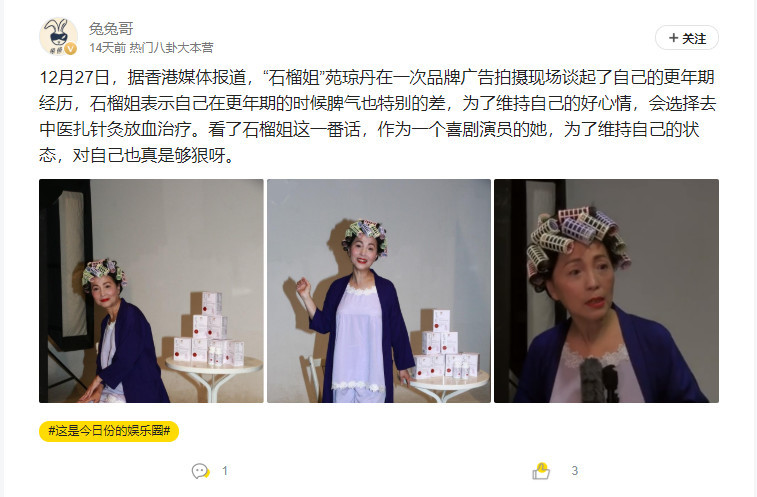Open the 热门八卦大本营 source link

click(171, 47)
